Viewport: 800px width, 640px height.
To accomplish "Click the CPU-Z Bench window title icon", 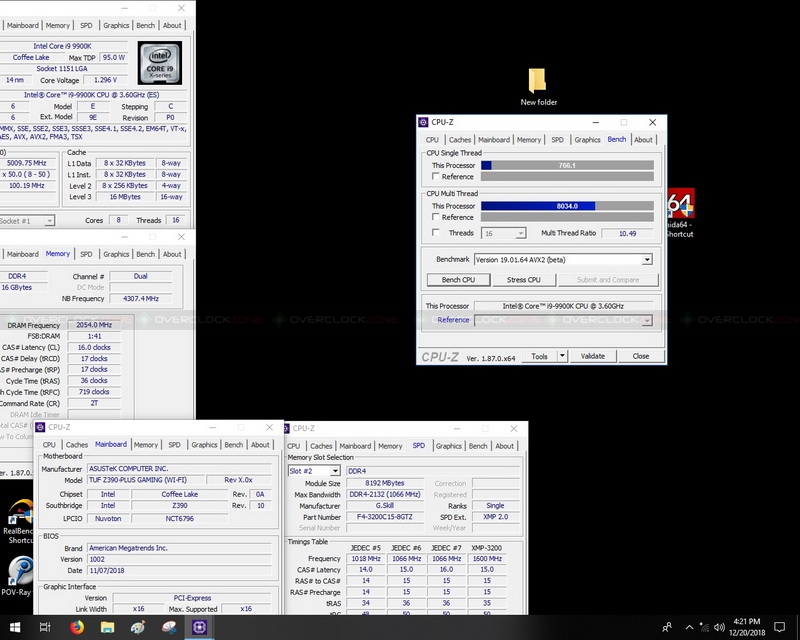I will click(423, 122).
